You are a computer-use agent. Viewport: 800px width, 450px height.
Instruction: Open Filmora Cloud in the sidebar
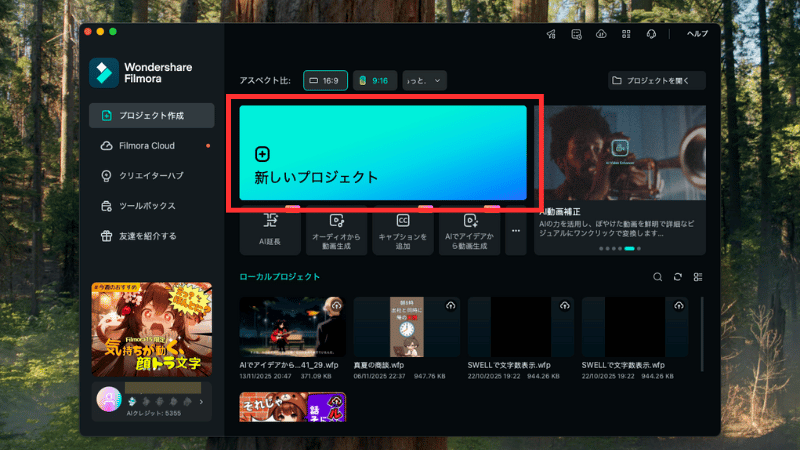pos(152,145)
